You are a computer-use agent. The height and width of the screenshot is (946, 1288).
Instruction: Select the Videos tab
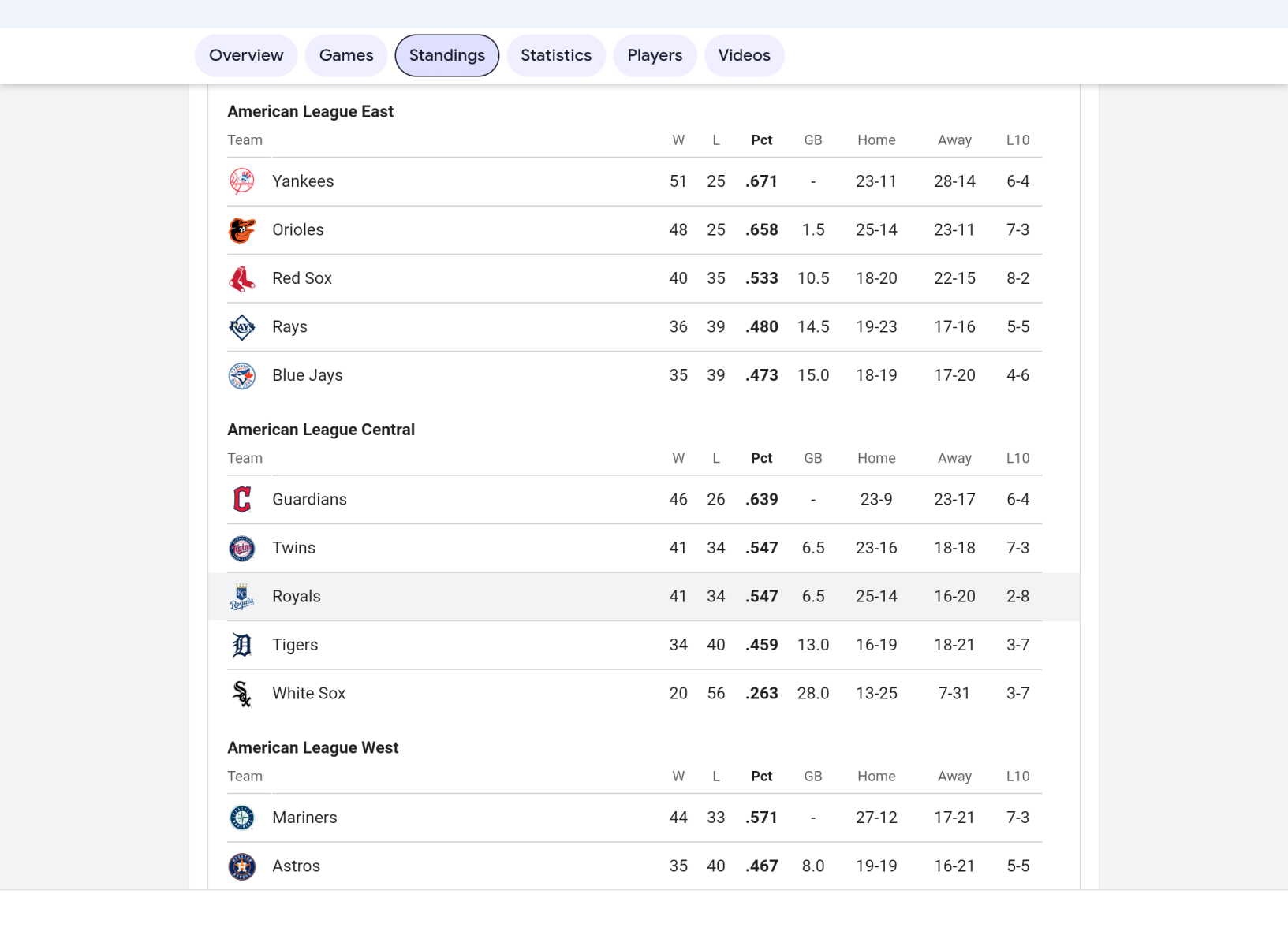[744, 55]
